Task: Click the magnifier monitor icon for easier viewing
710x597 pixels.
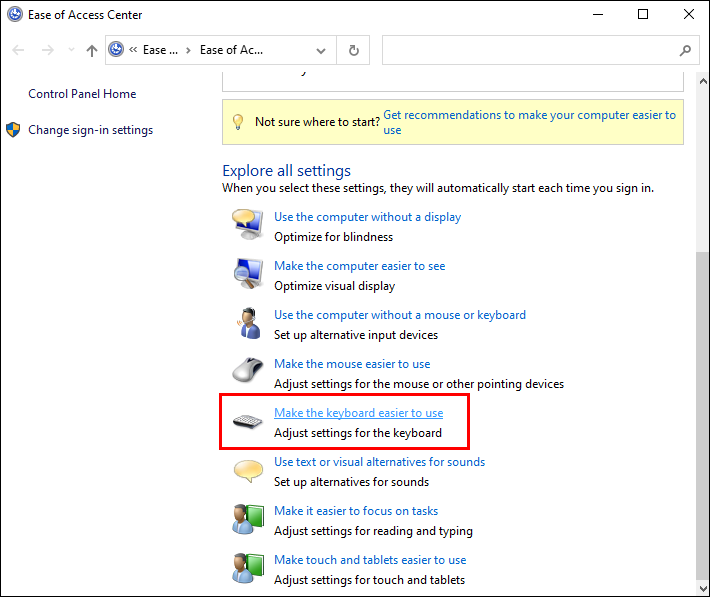Action: click(248, 273)
